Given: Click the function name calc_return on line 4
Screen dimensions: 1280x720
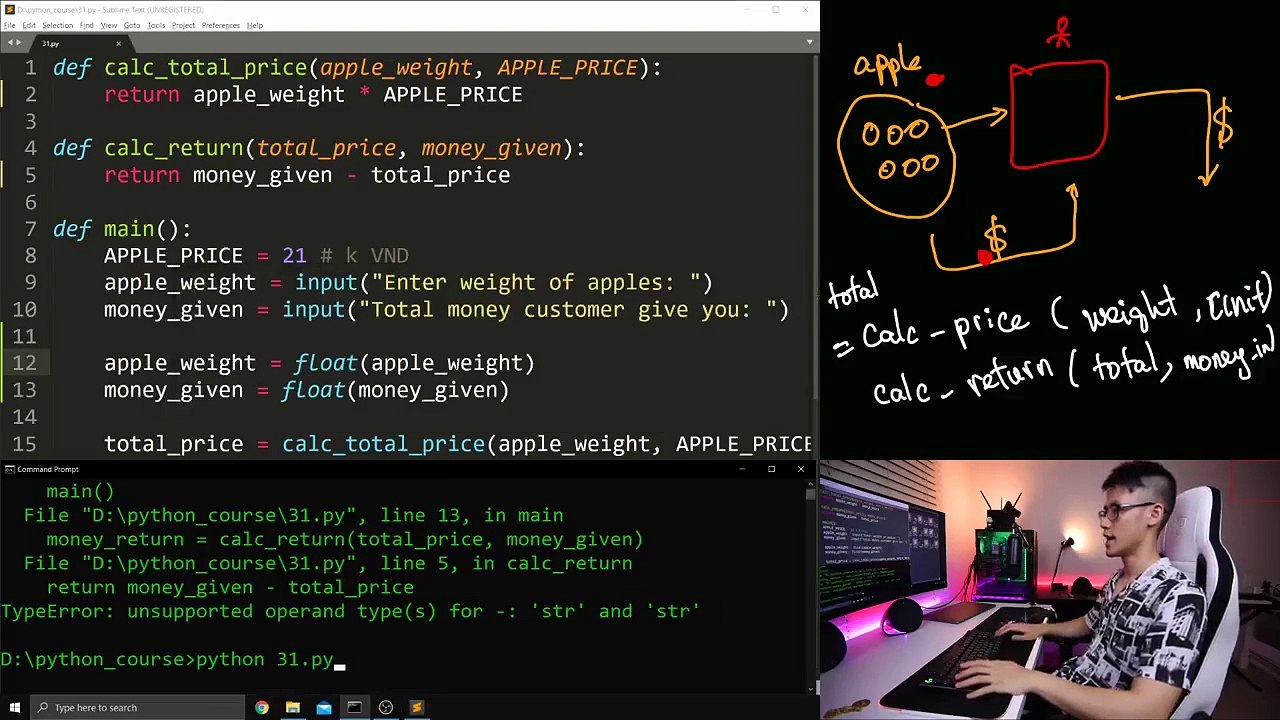Looking at the screenshot, I should [x=174, y=148].
